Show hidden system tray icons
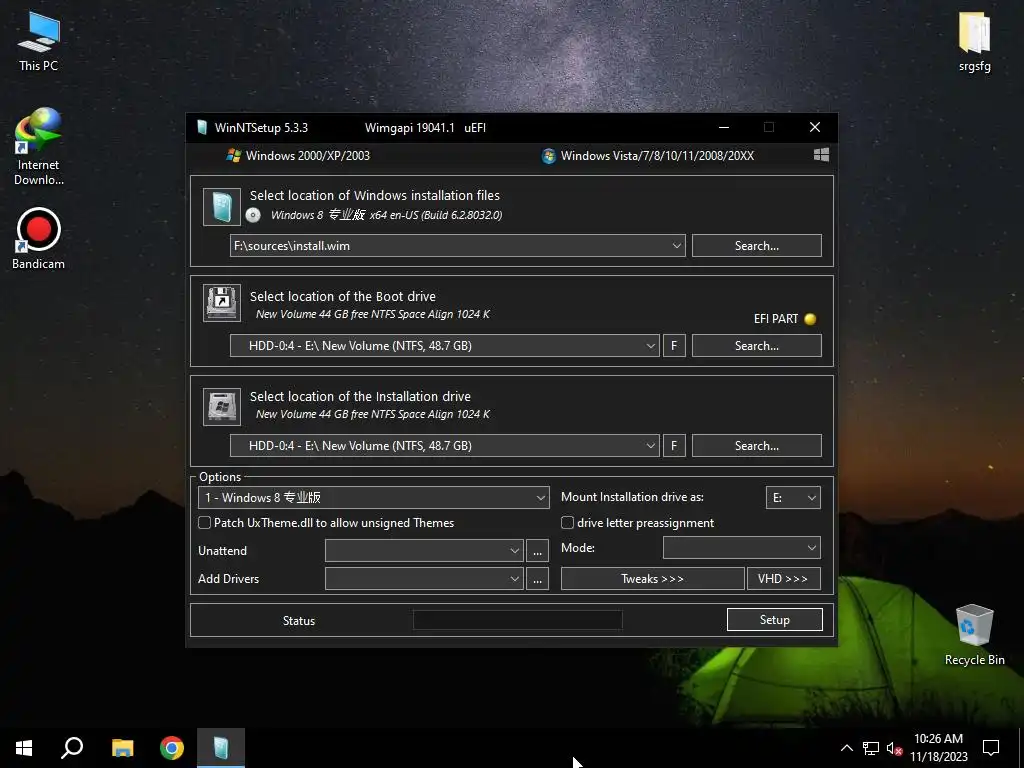Screen dimensions: 1024x768 (846, 748)
